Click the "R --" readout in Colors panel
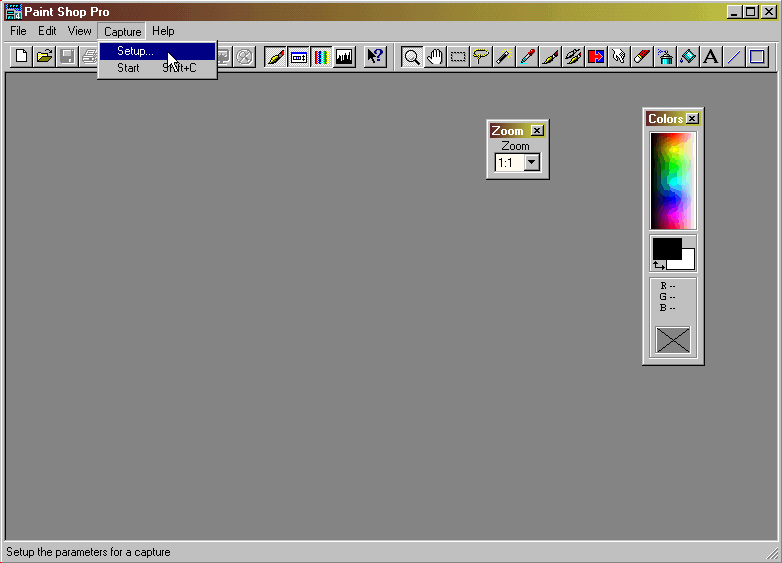Viewport: 782px width, 563px height. point(667,286)
